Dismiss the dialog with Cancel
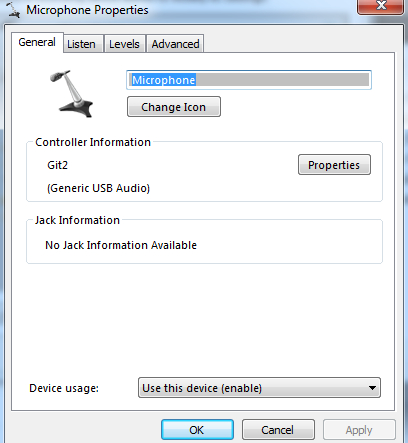Screen dimensions: 408x443 (278, 430)
